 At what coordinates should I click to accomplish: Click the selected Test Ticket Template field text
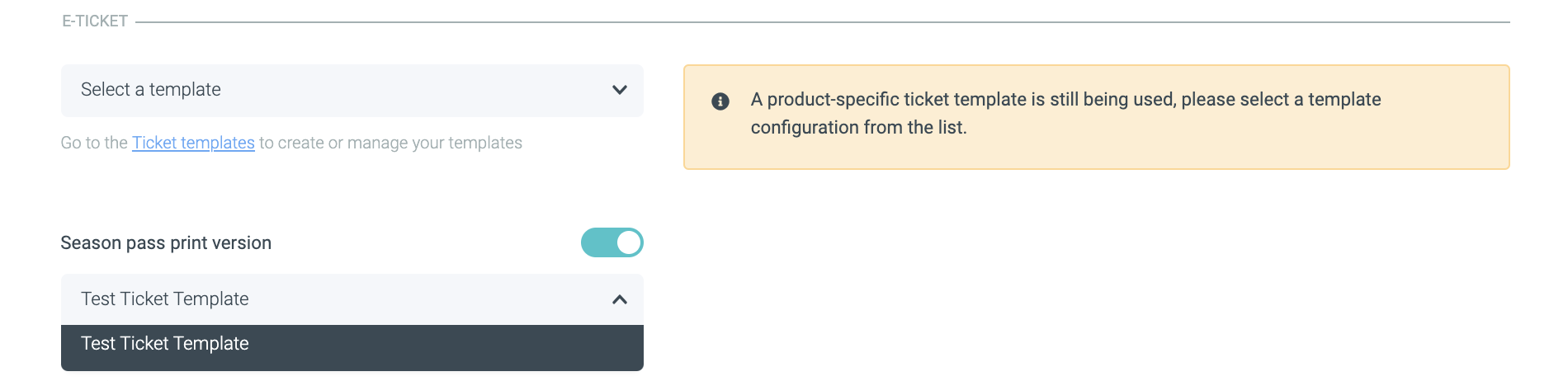point(165,299)
